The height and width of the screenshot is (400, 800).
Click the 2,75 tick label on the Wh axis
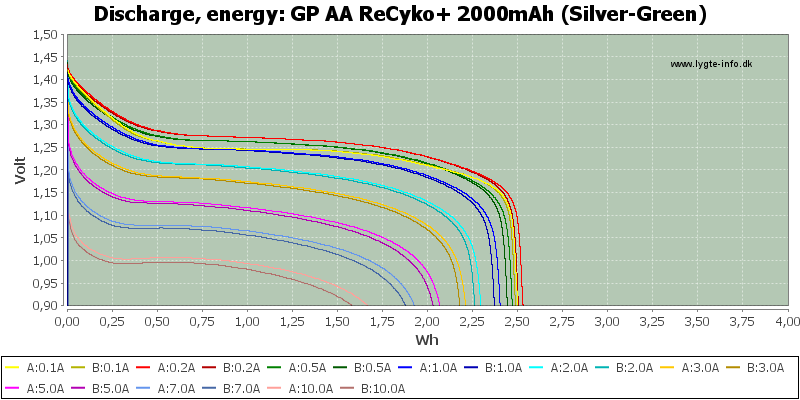[562, 321]
